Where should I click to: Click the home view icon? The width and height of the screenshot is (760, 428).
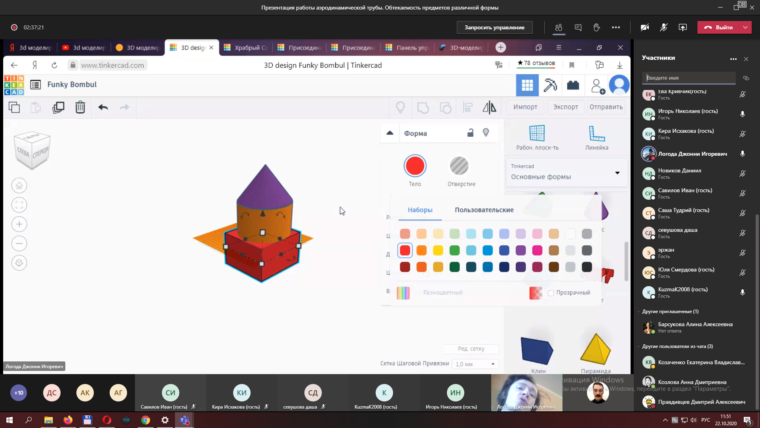pyautogui.click(x=19, y=185)
